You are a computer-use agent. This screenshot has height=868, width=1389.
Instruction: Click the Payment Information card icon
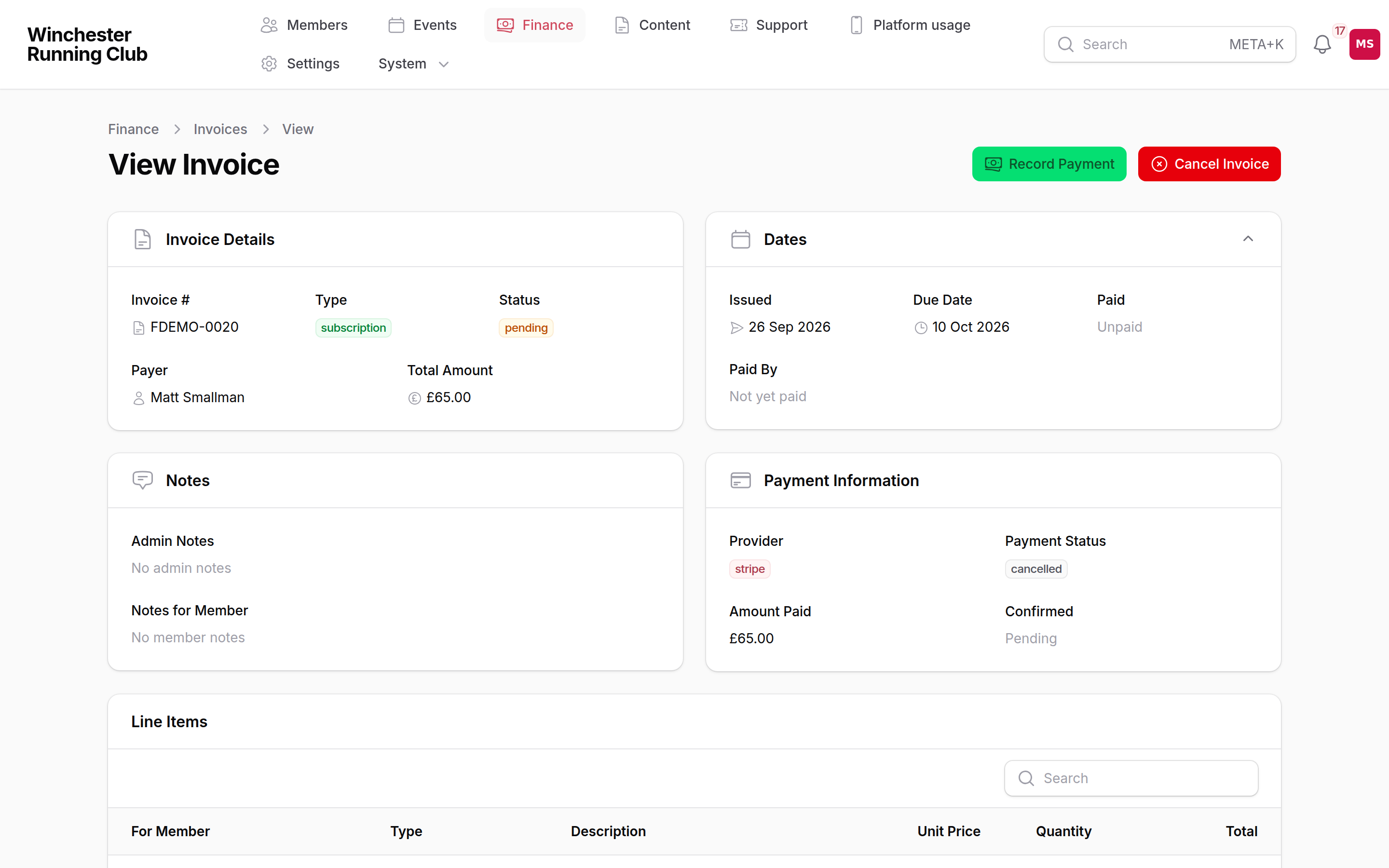pos(740,480)
